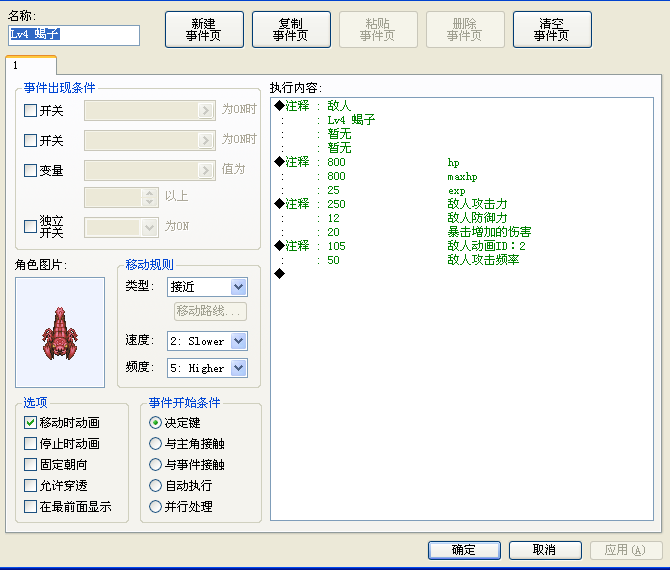Viewport: 670px width, 570px height.
Task: Select the 并行处理 trigger radio button
Action: pos(155,507)
